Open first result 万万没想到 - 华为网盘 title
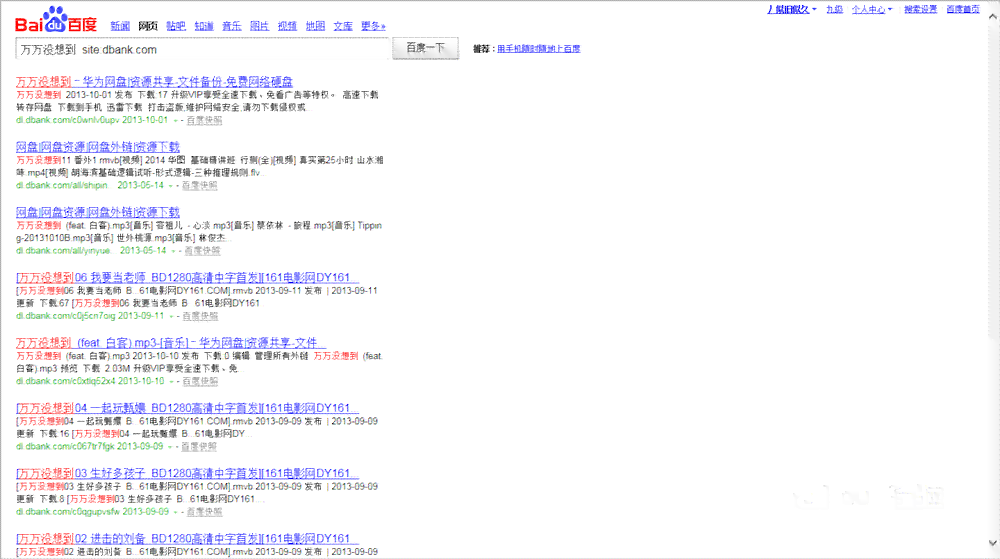The height and width of the screenshot is (559, 1000). pos(154,82)
